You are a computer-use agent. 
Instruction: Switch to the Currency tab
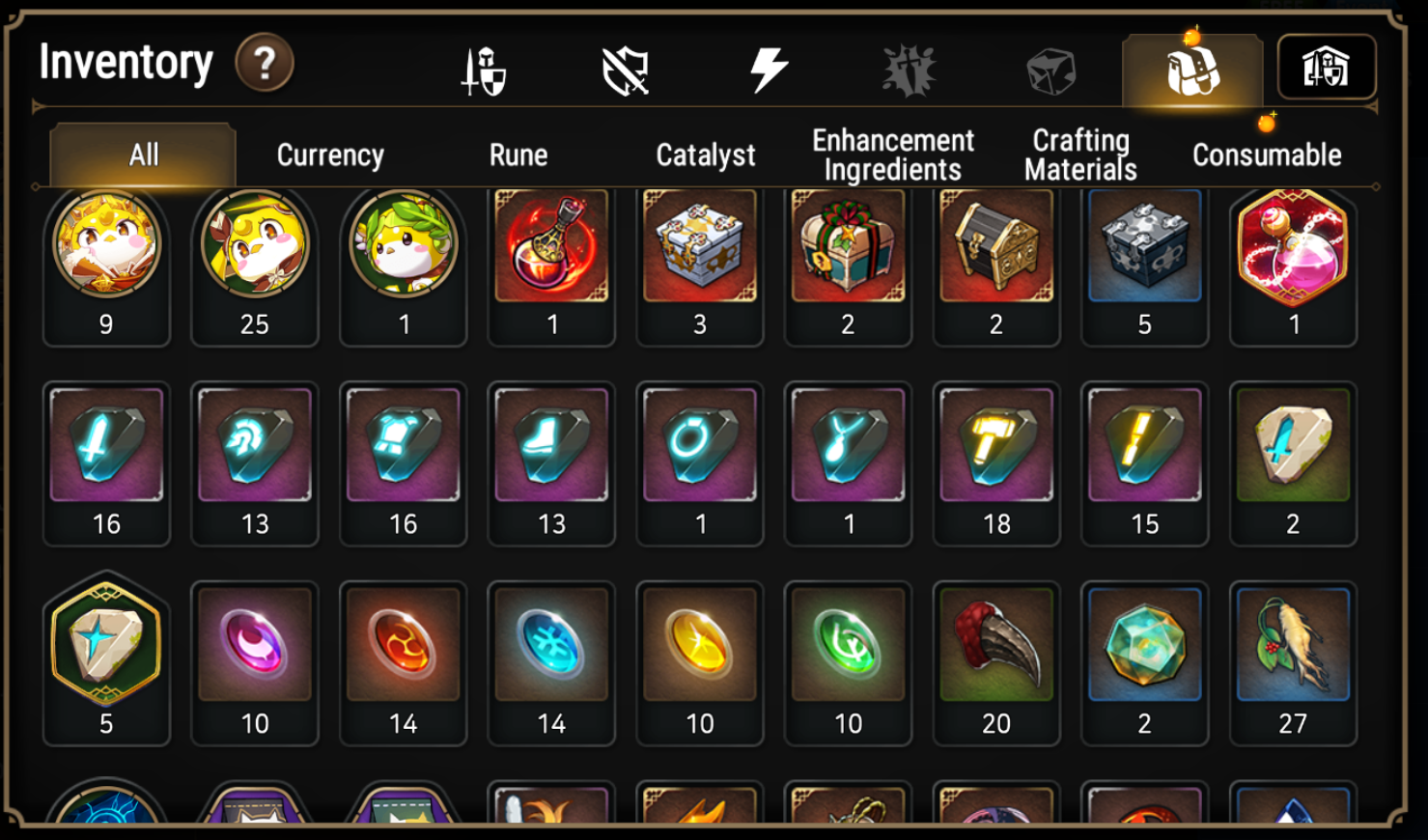(330, 155)
